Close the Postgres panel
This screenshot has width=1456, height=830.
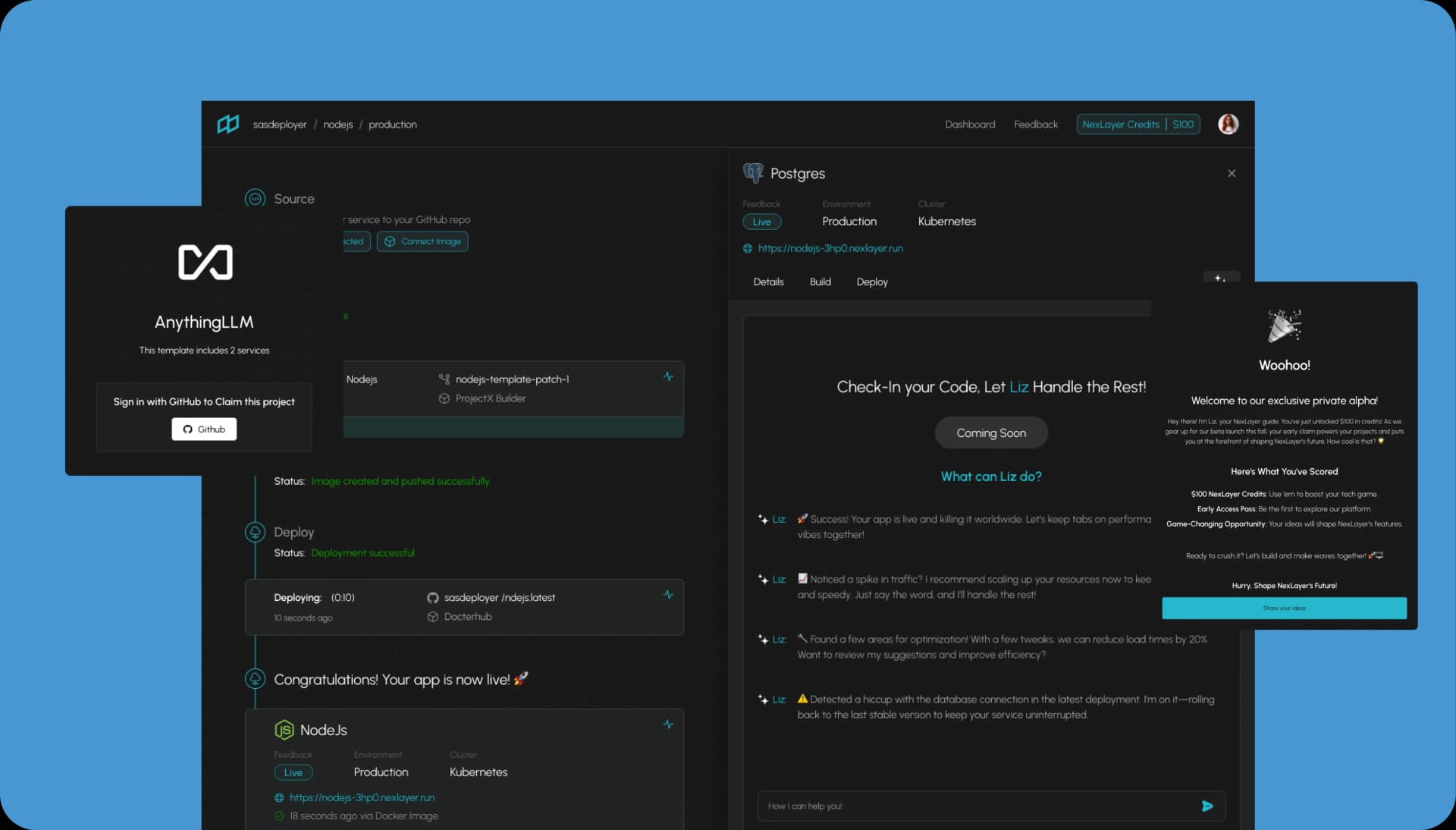1232,174
